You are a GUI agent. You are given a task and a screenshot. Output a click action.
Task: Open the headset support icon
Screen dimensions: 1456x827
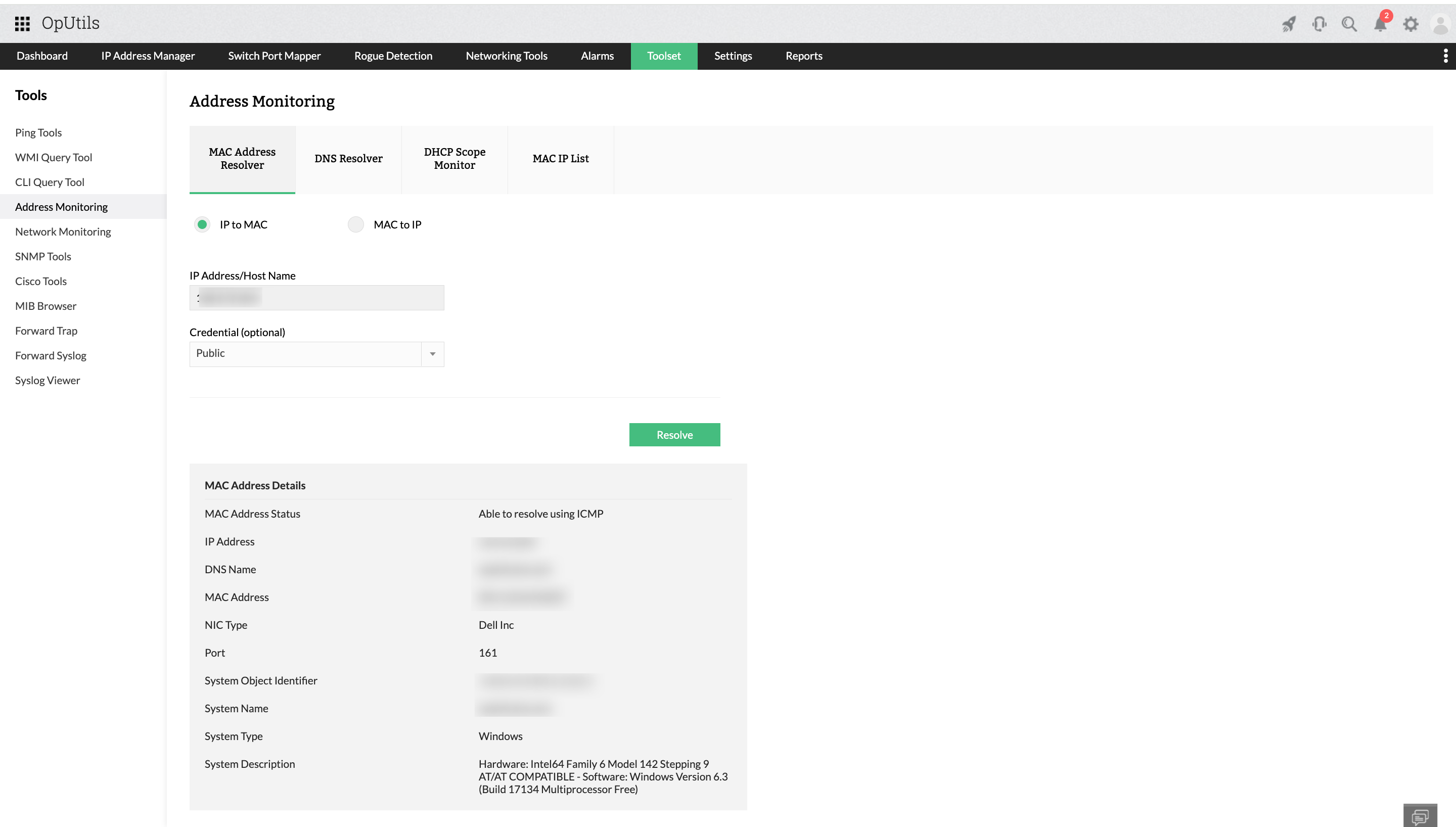point(1319,24)
